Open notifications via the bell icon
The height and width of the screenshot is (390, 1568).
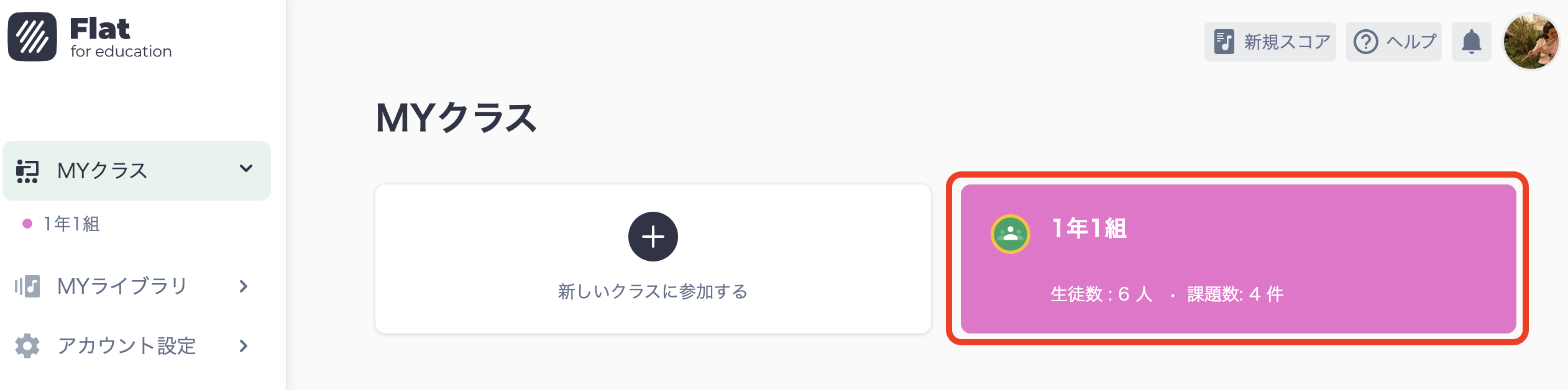1470,41
